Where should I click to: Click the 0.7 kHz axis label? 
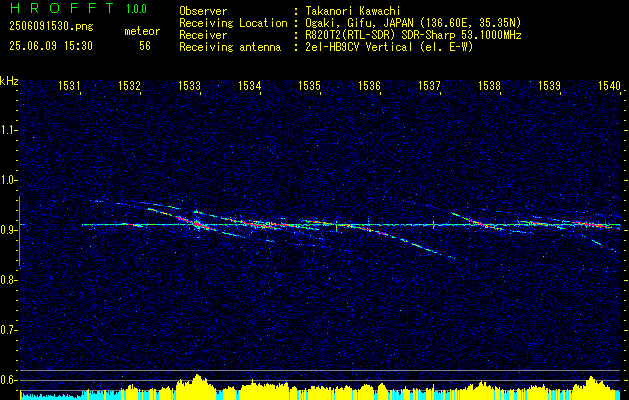click(8, 330)
